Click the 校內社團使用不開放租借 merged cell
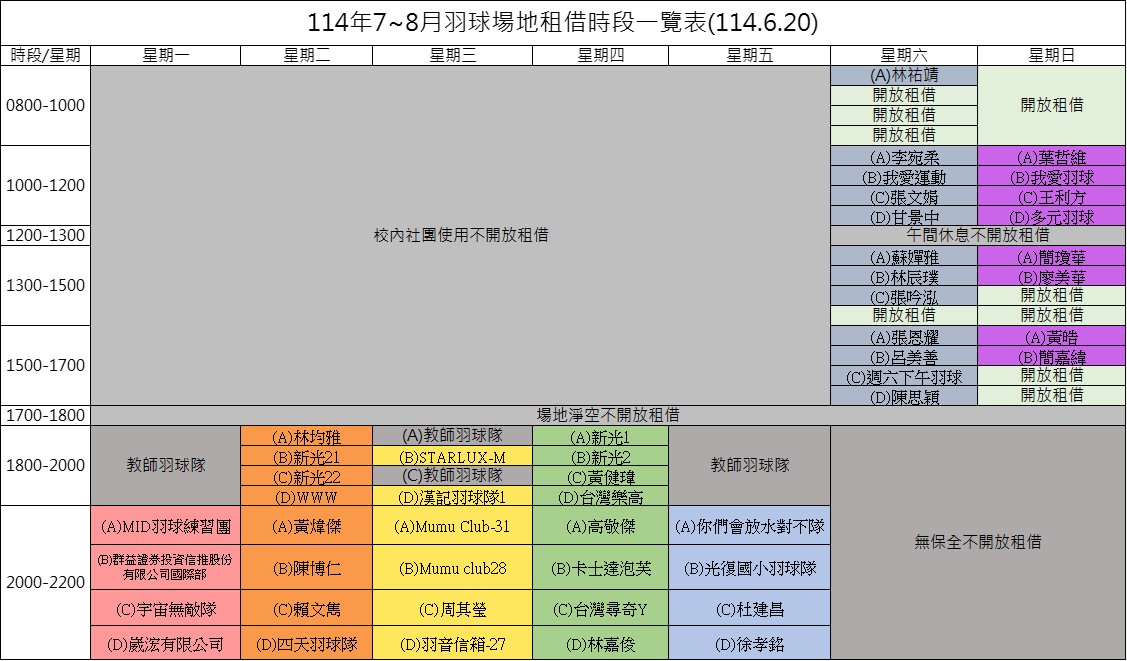Viewport: 1127px width, 661px height. click(x=460, y=235)
